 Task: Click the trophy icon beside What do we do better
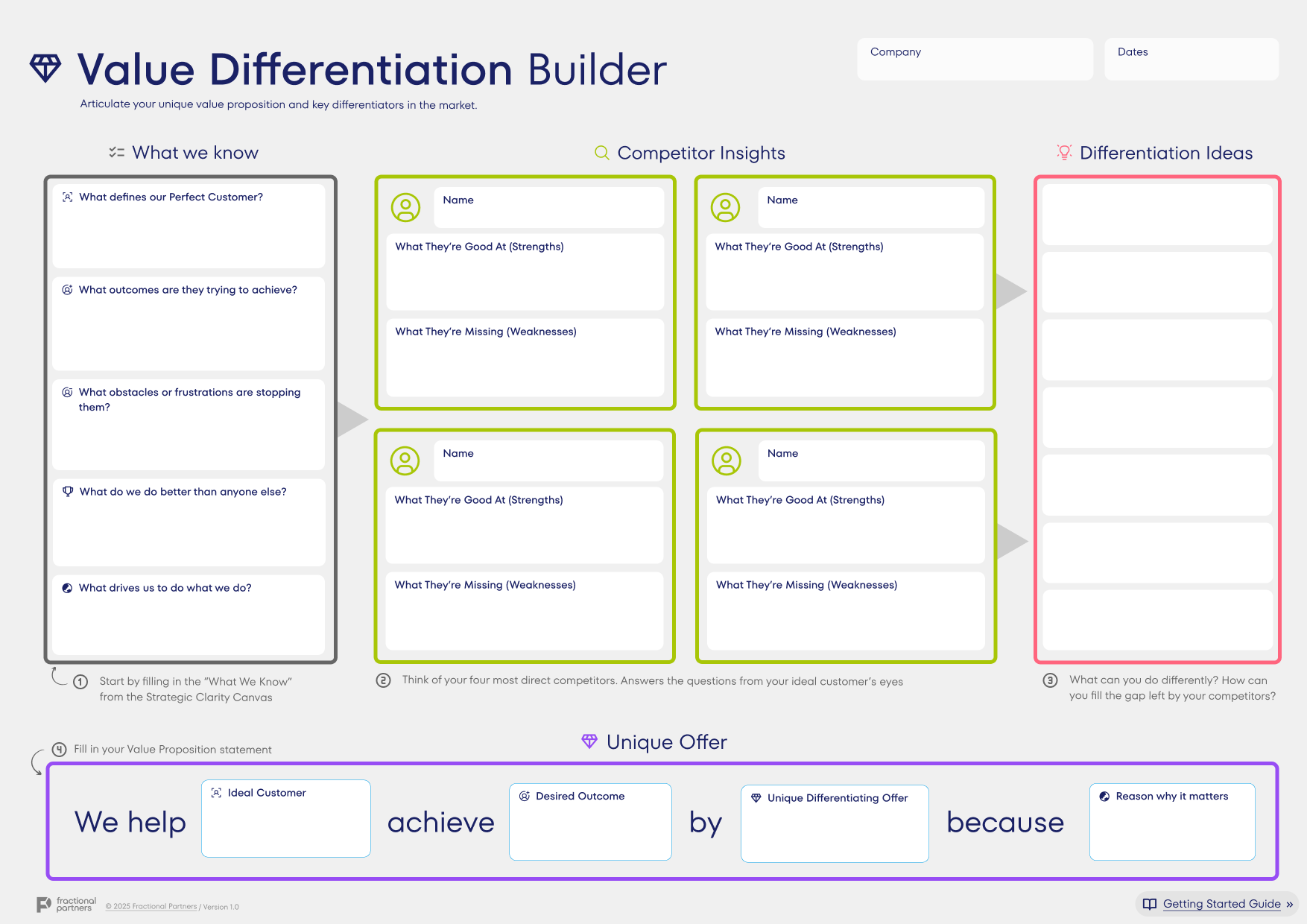(x=68, y=492)
